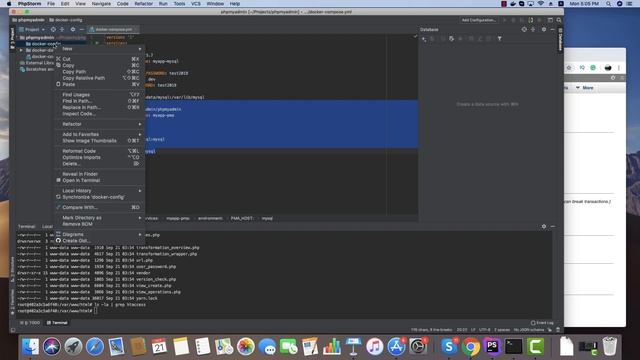Open Finder from the Dock
The image size is (640, 360).
tap(30, 347)
